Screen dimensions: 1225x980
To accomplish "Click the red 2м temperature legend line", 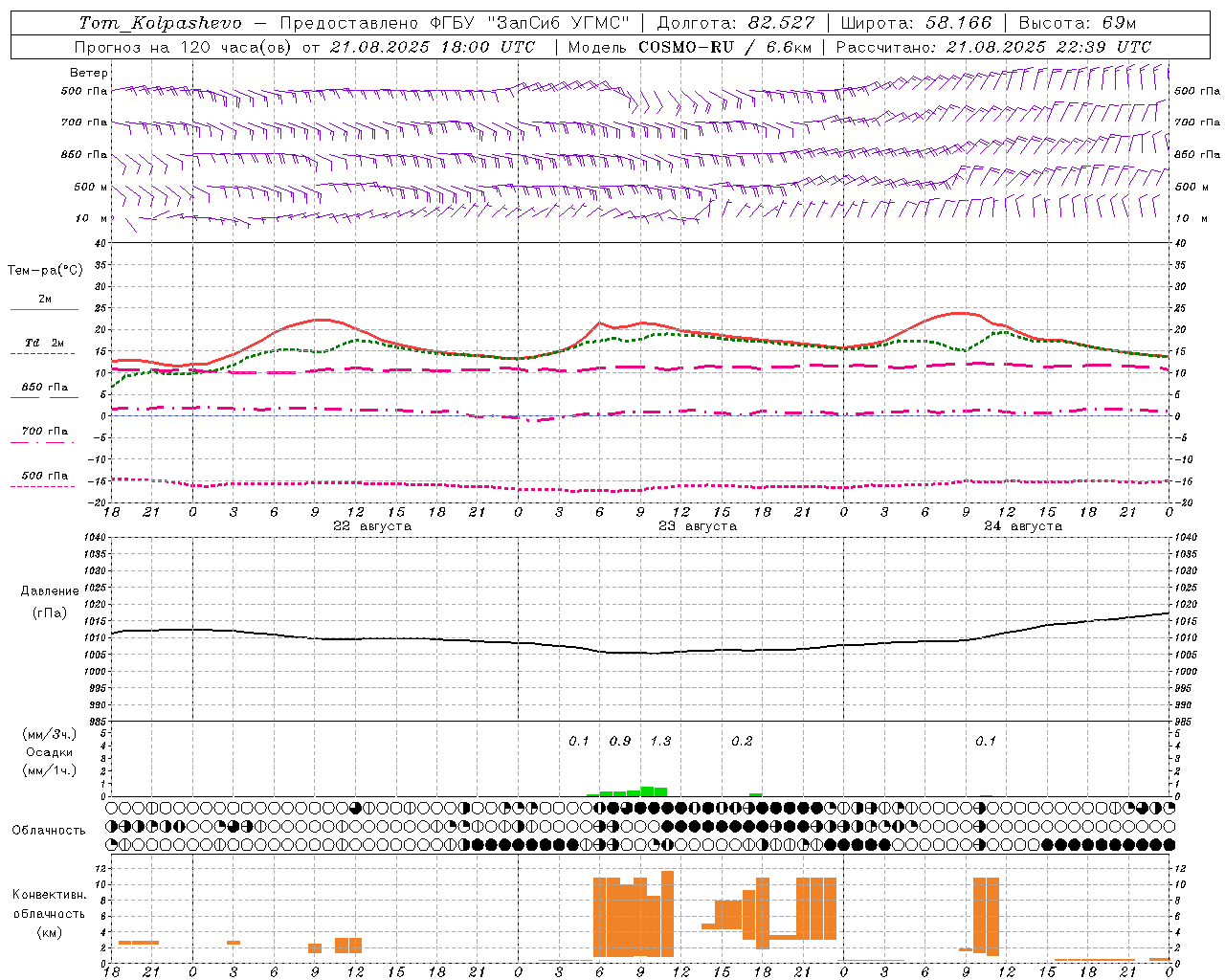I will [44, 309].
